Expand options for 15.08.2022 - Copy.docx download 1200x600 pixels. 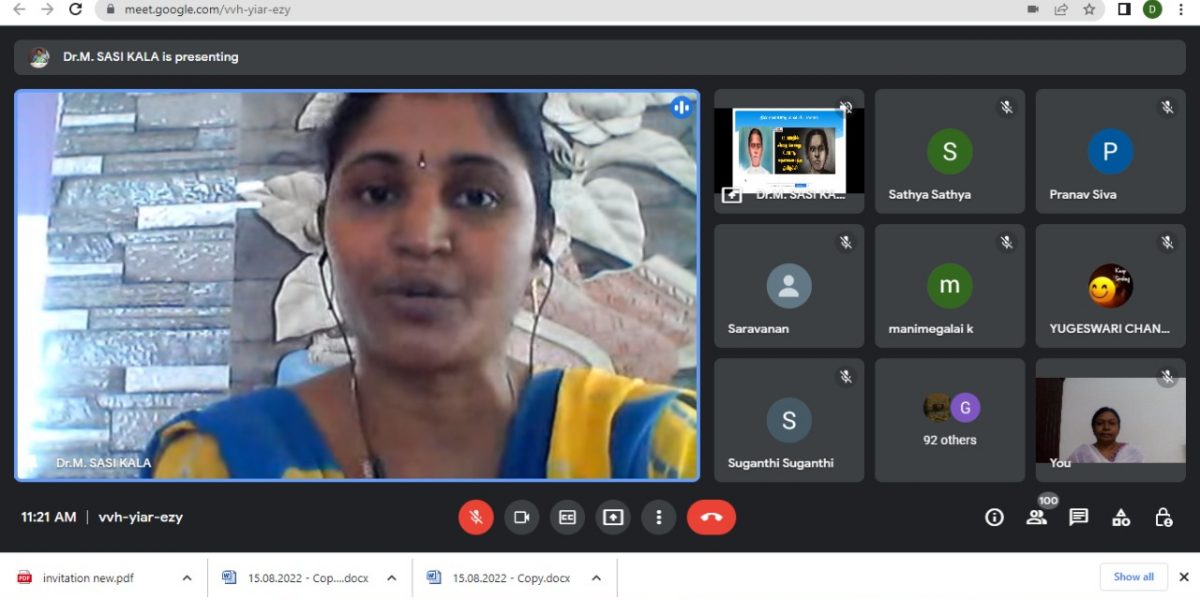596,578
